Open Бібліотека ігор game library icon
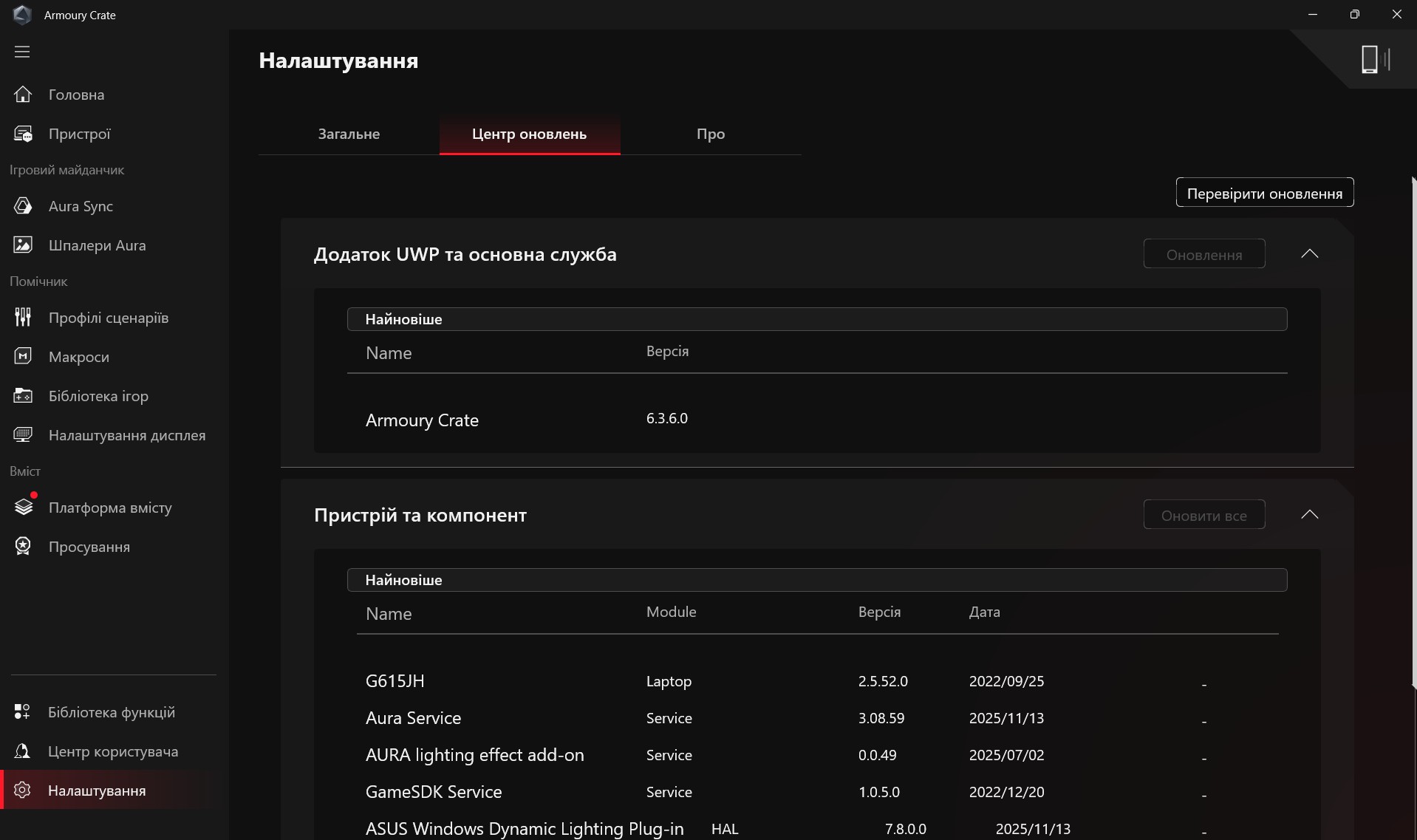Viewport: 1417px width, 840px height. tap(23, 396)
